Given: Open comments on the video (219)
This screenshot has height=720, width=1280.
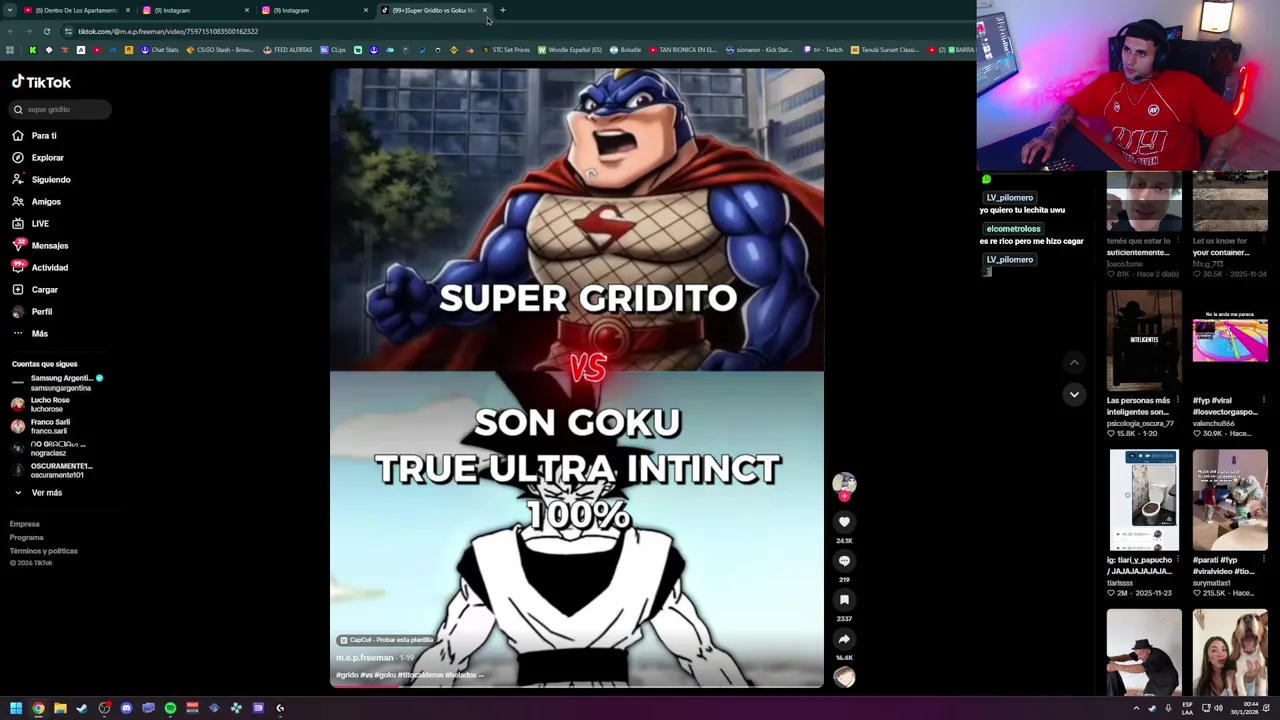Looking at the screenshot, I should (x=844, y=560).
